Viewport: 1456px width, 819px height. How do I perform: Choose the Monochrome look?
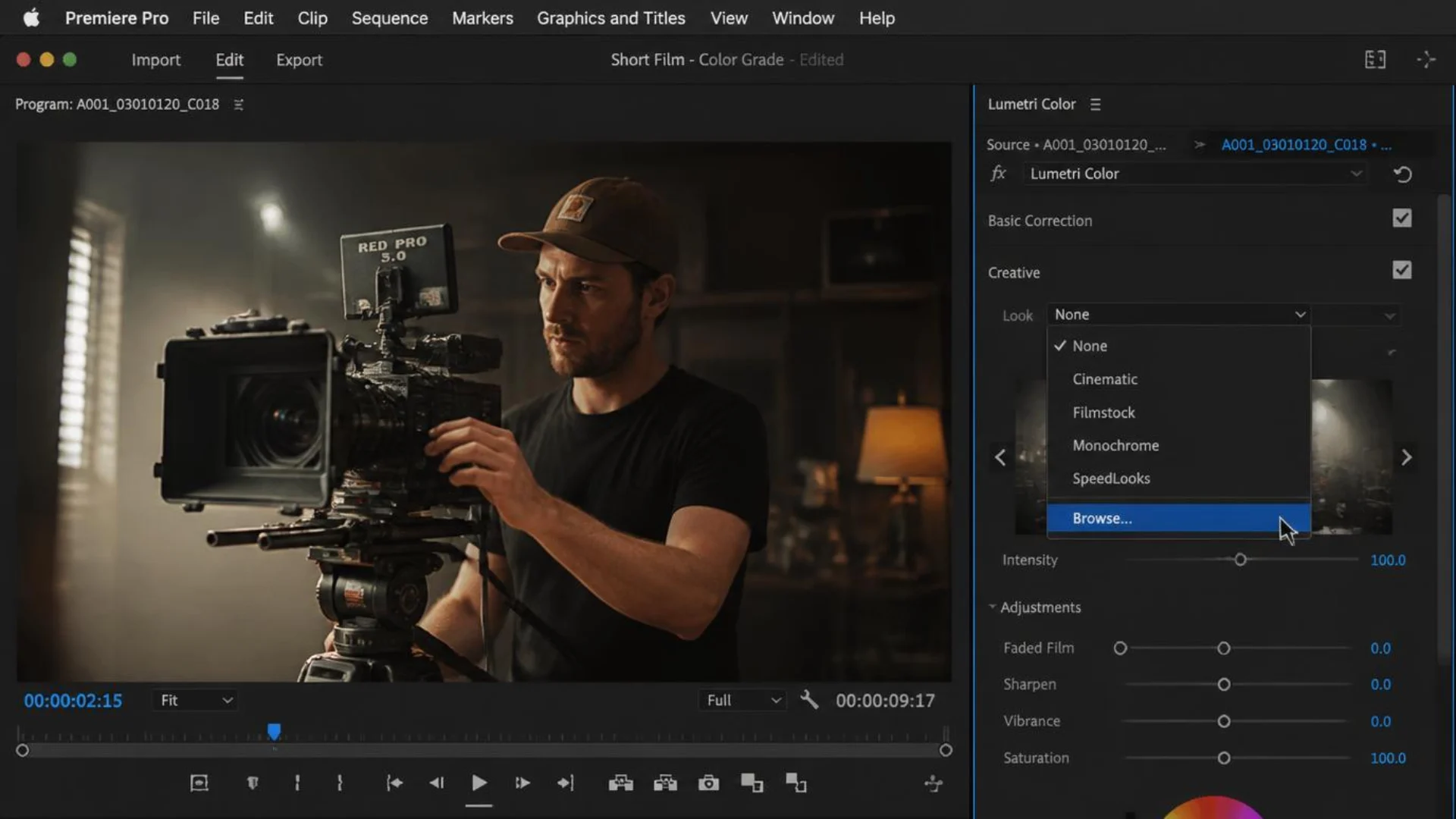click(1178, 445)
